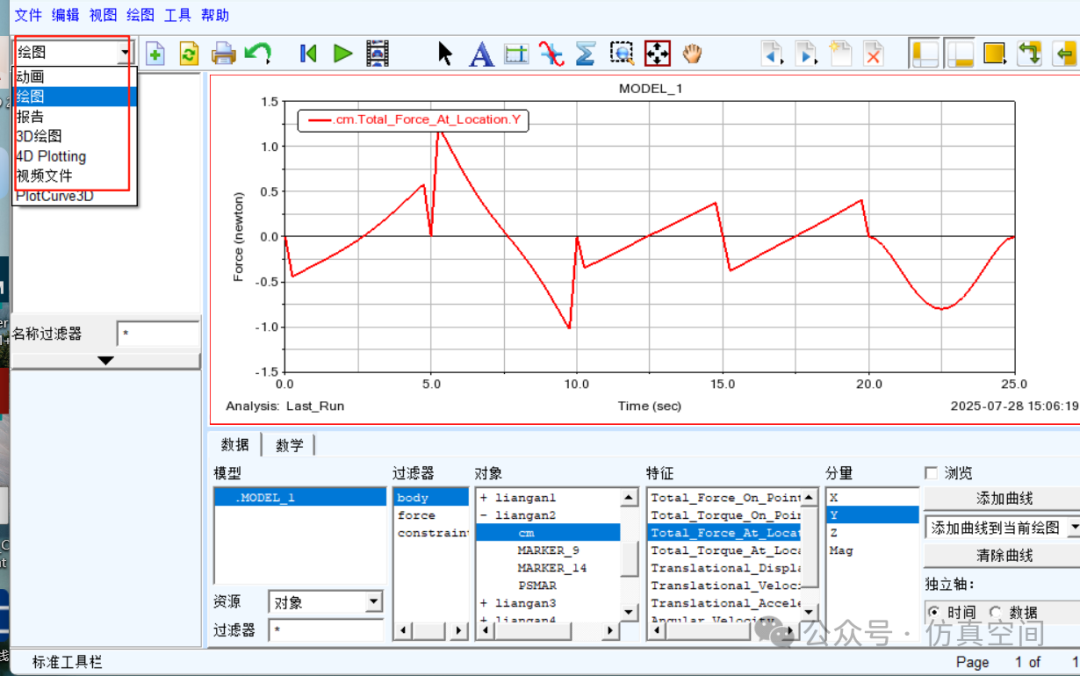
Task: Choose 3D绘图 in the mode dropdown list
Action: (74, 136)
